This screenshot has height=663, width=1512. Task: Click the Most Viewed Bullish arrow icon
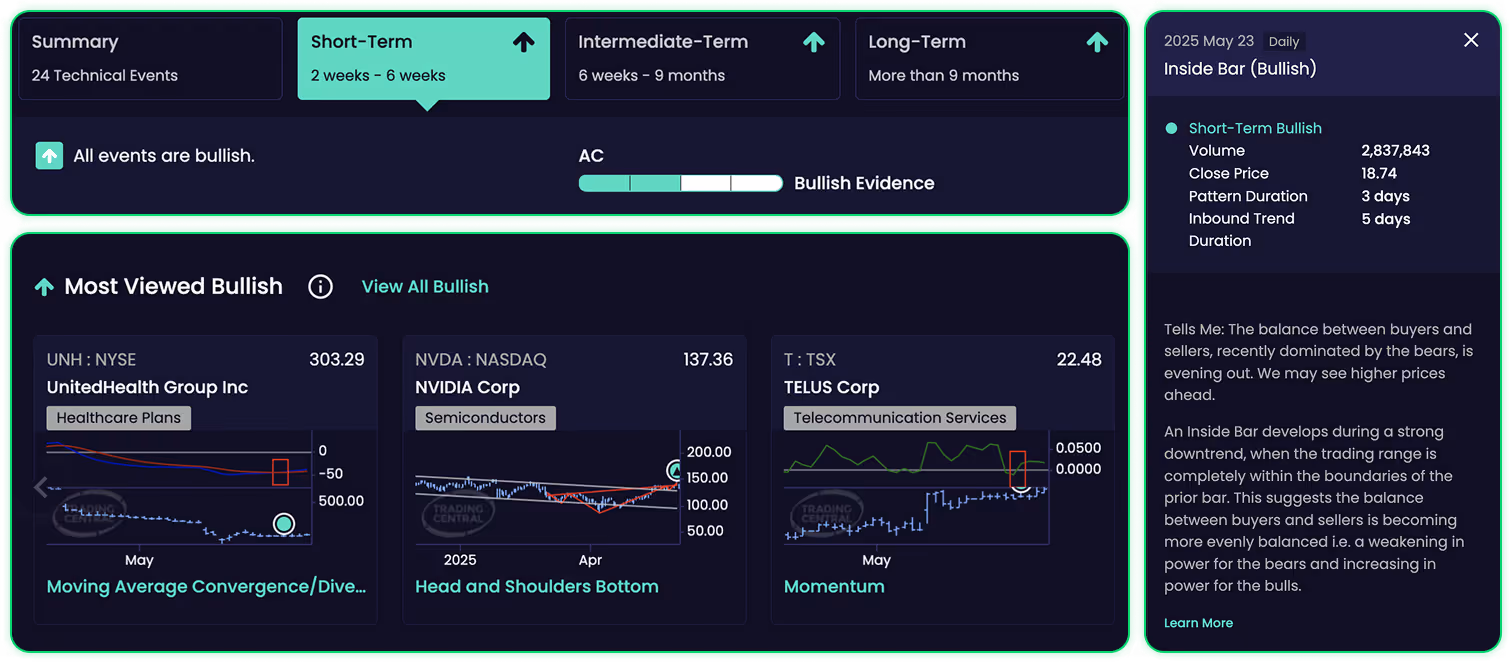coord(44,287)
